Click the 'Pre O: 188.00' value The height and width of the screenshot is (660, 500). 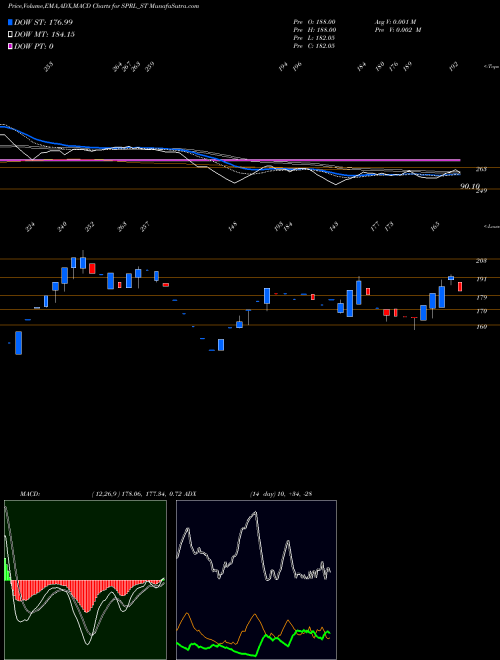314,22
